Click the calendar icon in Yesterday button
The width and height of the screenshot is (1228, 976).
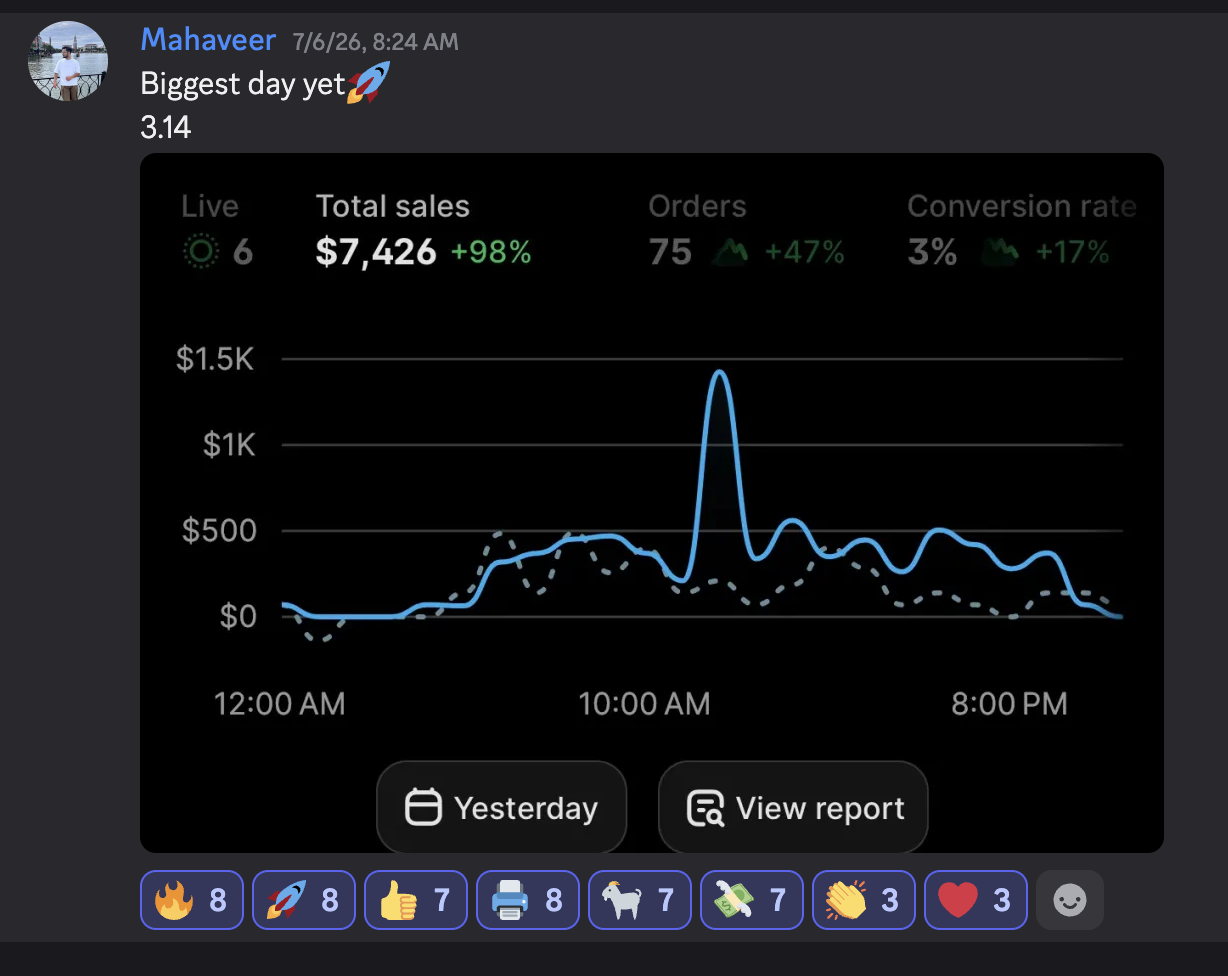tap(423, 807)
